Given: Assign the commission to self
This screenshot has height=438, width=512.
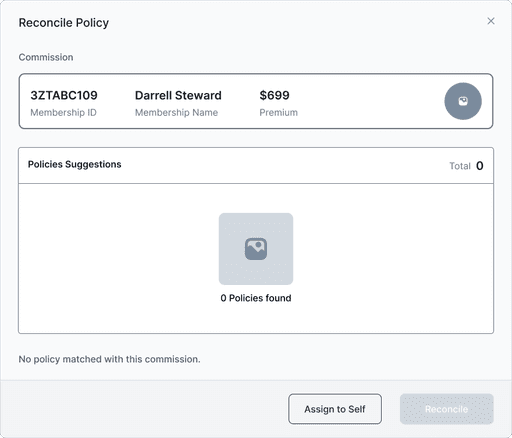Looking at the screenshot, I should click(x=335, y=409).
